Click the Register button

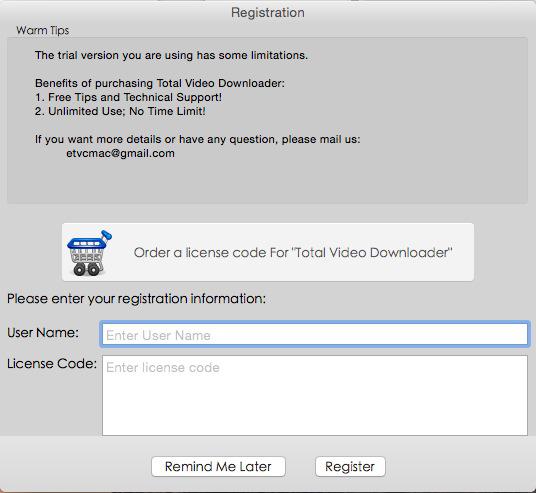[350, 467]
